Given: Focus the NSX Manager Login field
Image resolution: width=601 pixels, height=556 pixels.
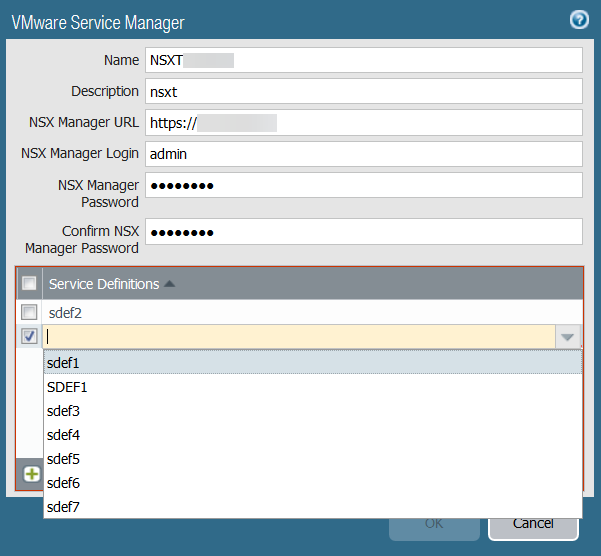Looking at the screenshot, I should tap(363, 154).
